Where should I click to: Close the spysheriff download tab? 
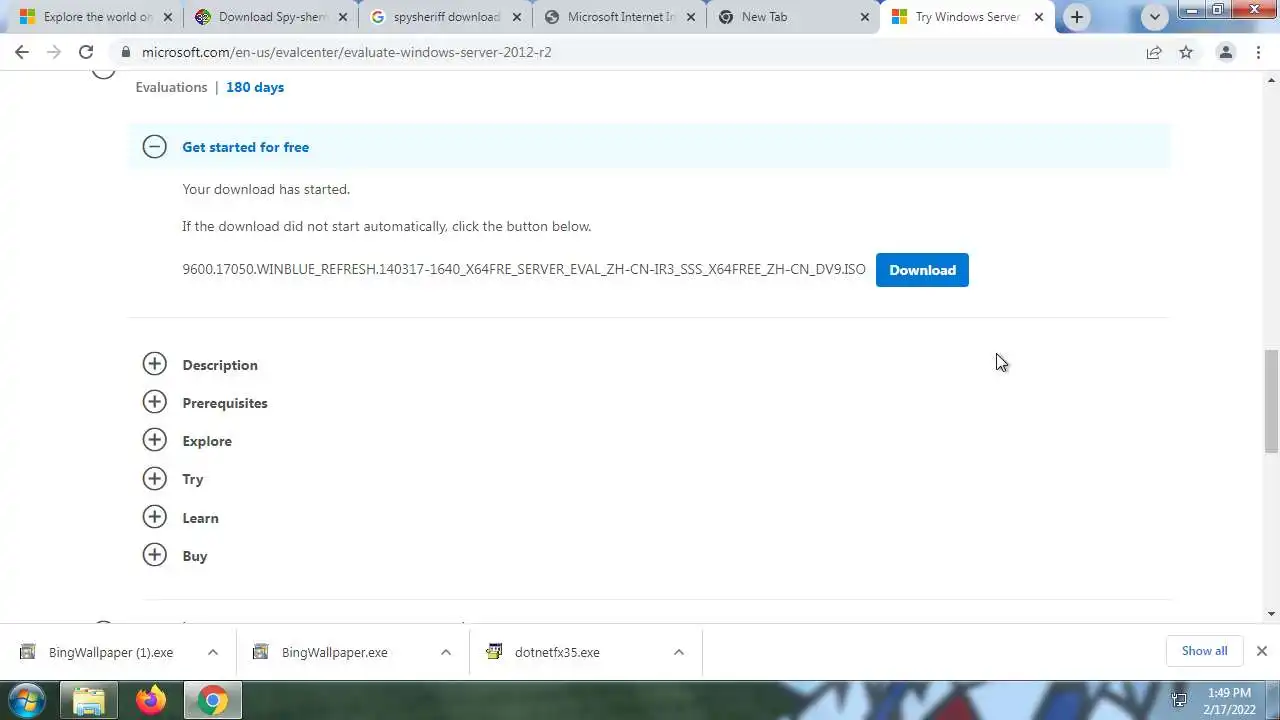coord(516,17)
